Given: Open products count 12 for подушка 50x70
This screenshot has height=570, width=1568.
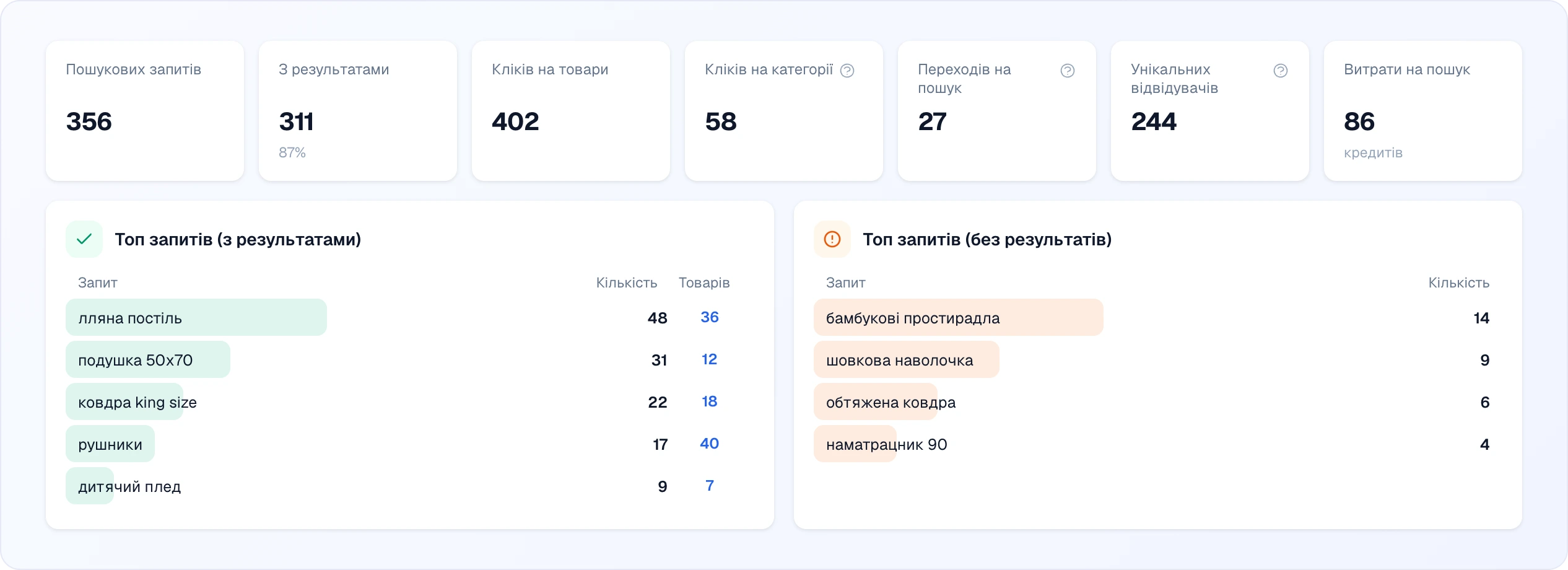Looking at the screenshot, I should pyautogui.click(x=710, y=359).
